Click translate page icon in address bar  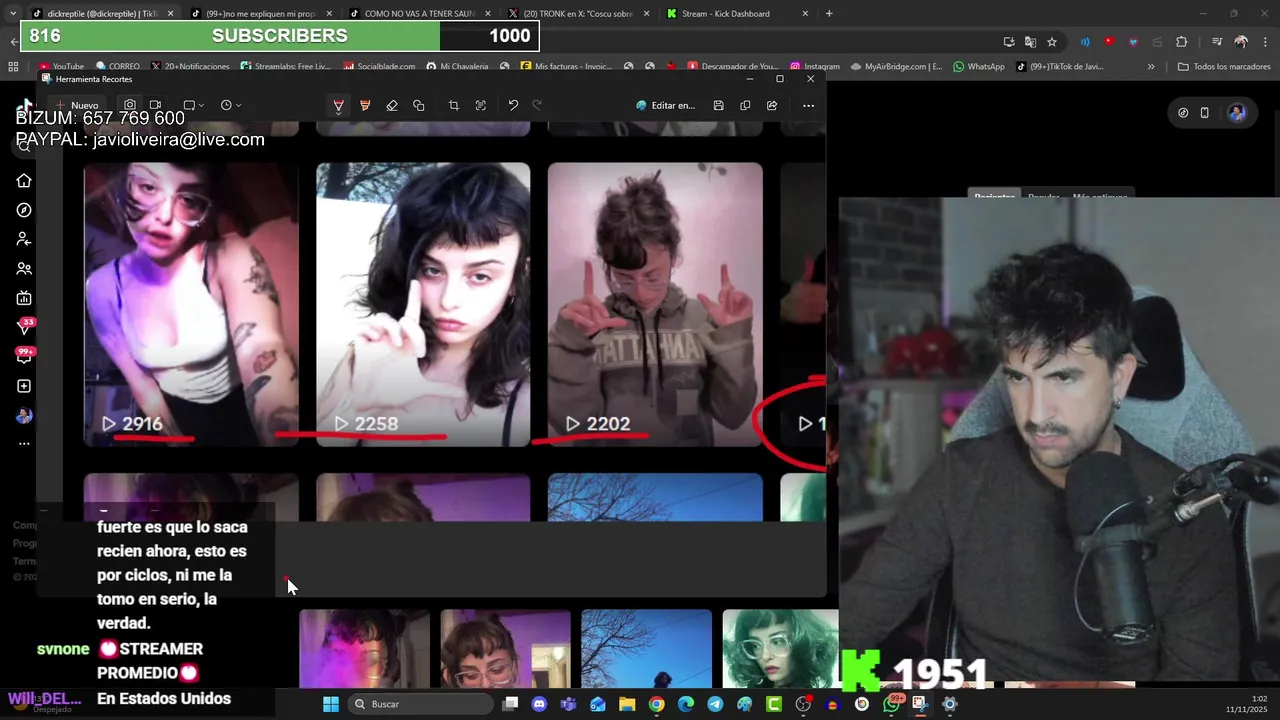click(1030, 42)
